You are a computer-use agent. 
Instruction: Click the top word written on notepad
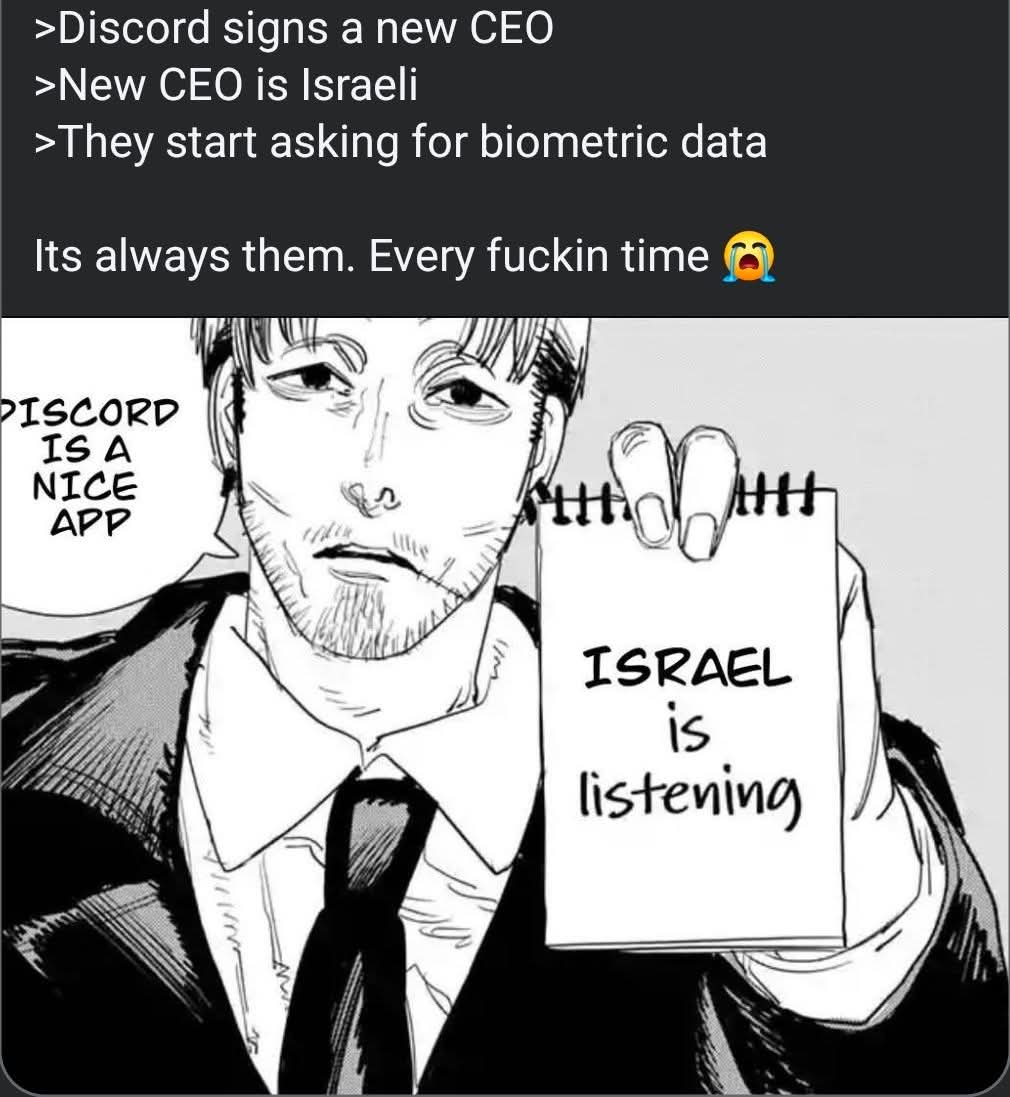(687, 668)
